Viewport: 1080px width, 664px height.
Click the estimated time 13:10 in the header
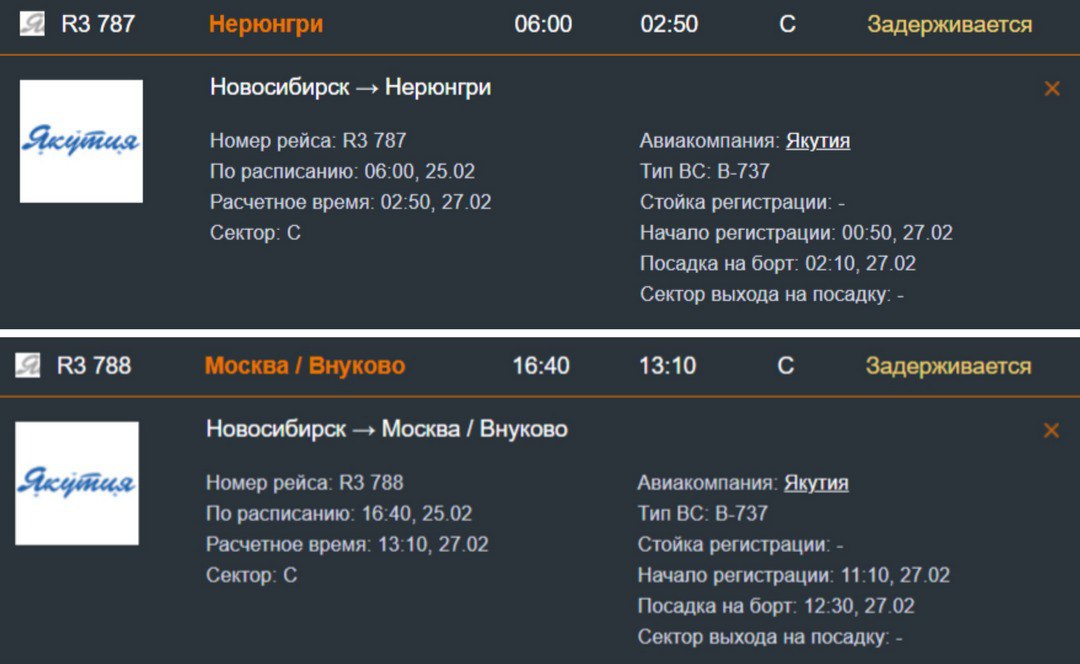667,366
